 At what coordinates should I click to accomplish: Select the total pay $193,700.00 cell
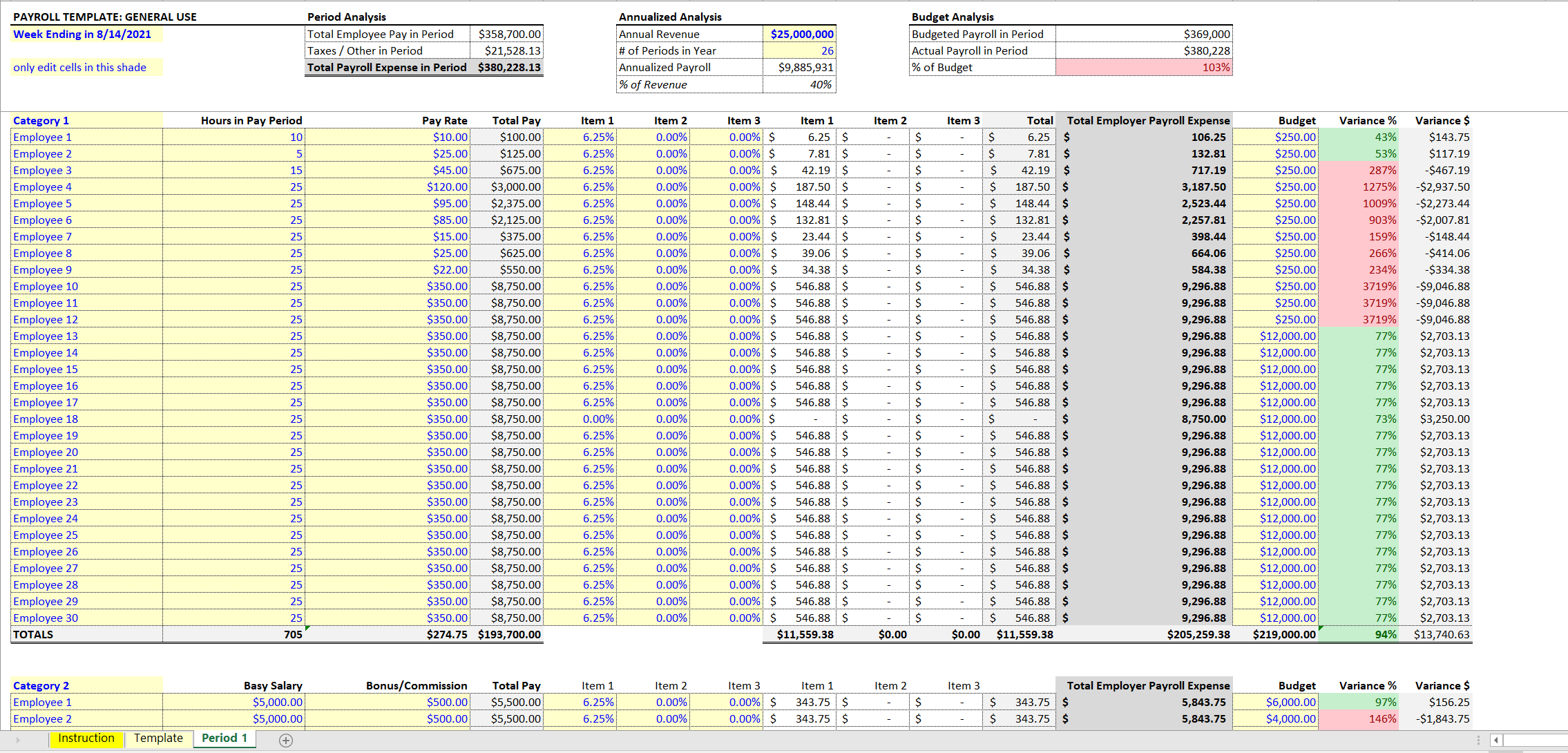pos(506,634)
